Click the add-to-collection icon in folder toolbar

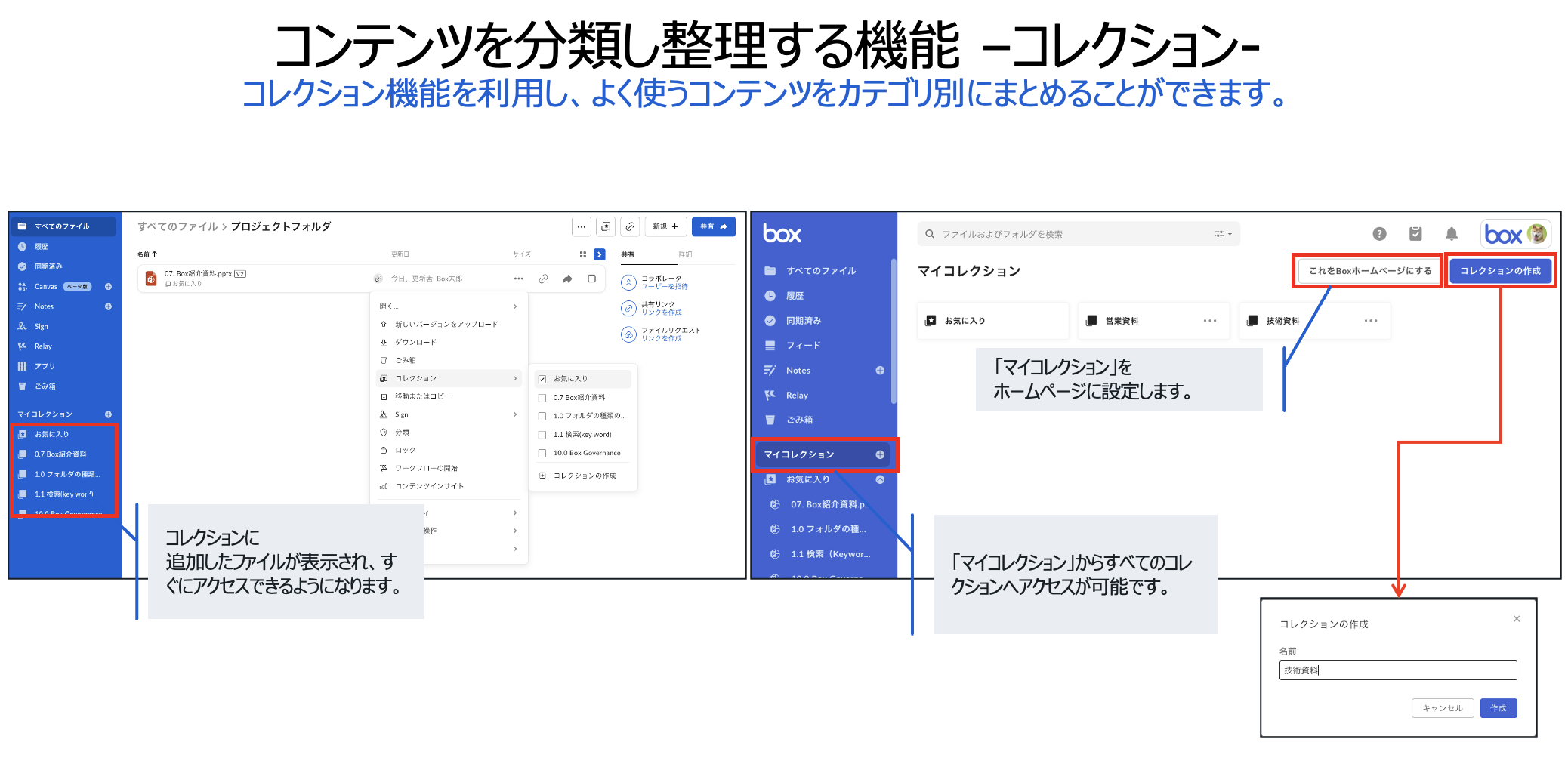[606, 226]
